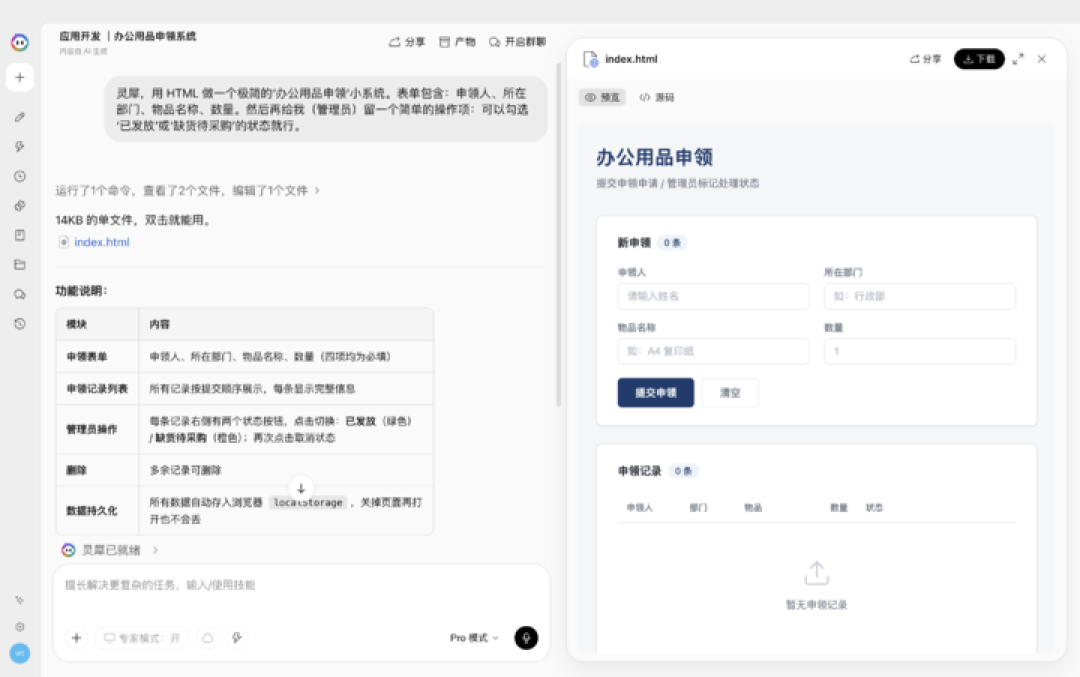Click the 所在部门 department input field
This screenshot has height=677, width=1080.
920,296
